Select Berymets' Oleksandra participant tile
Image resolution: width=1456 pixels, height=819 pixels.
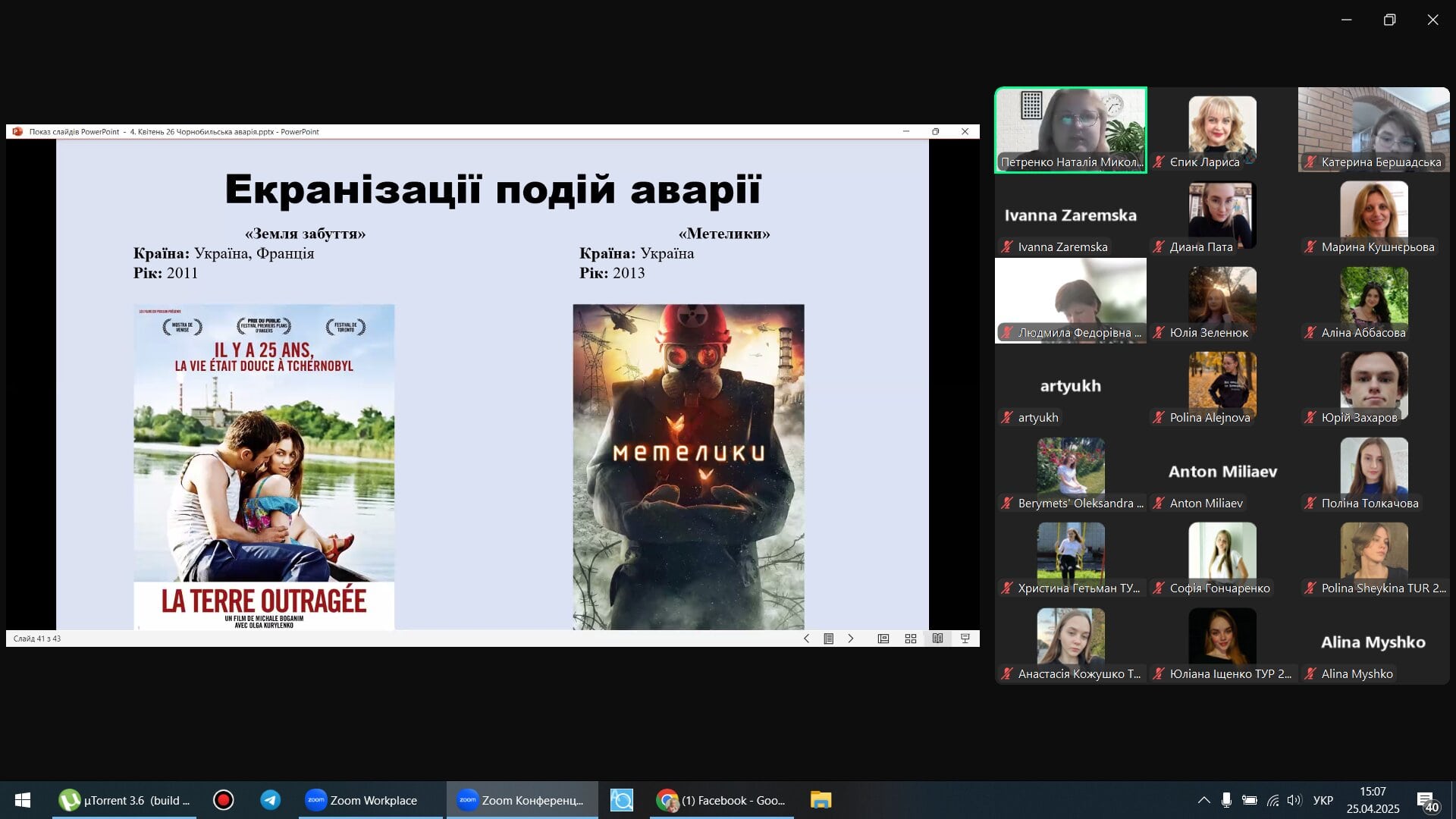tap(1071, 471)
